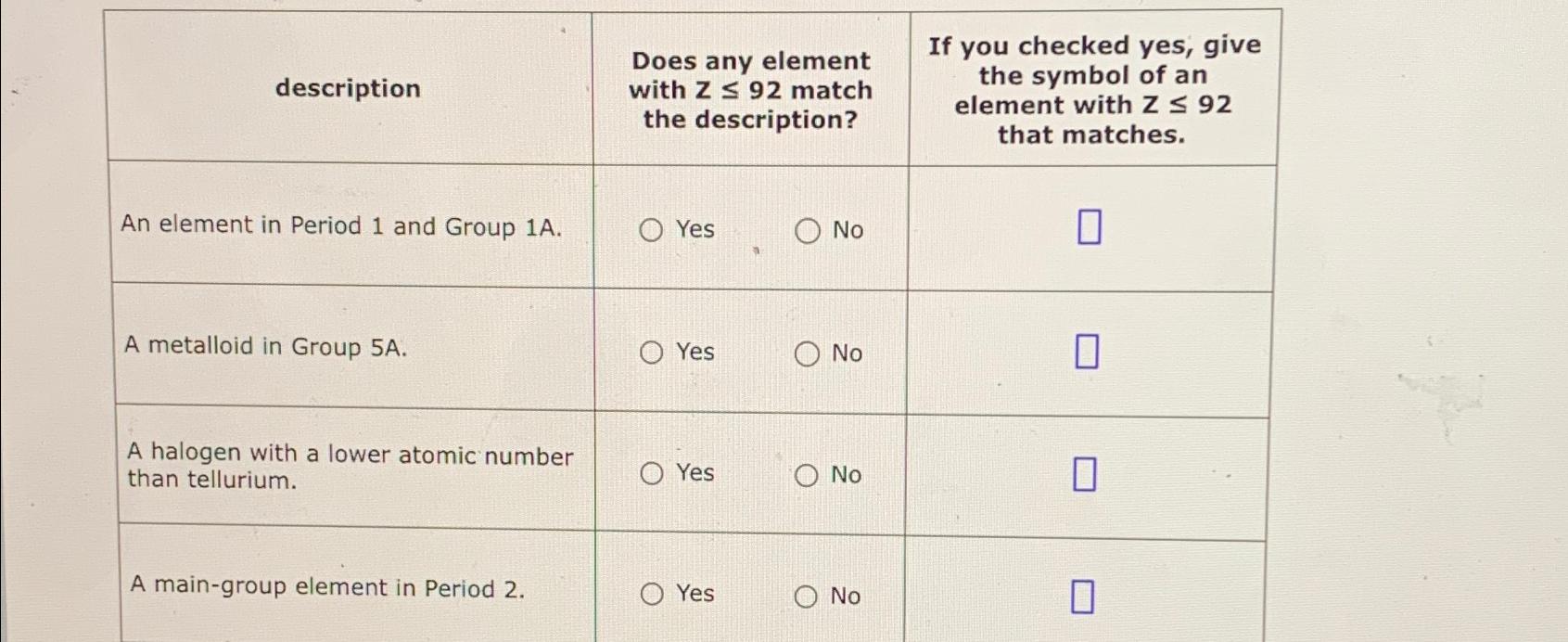
Task: Click the header about giving a matching element symbol
Action: (x=1094, y=90)
